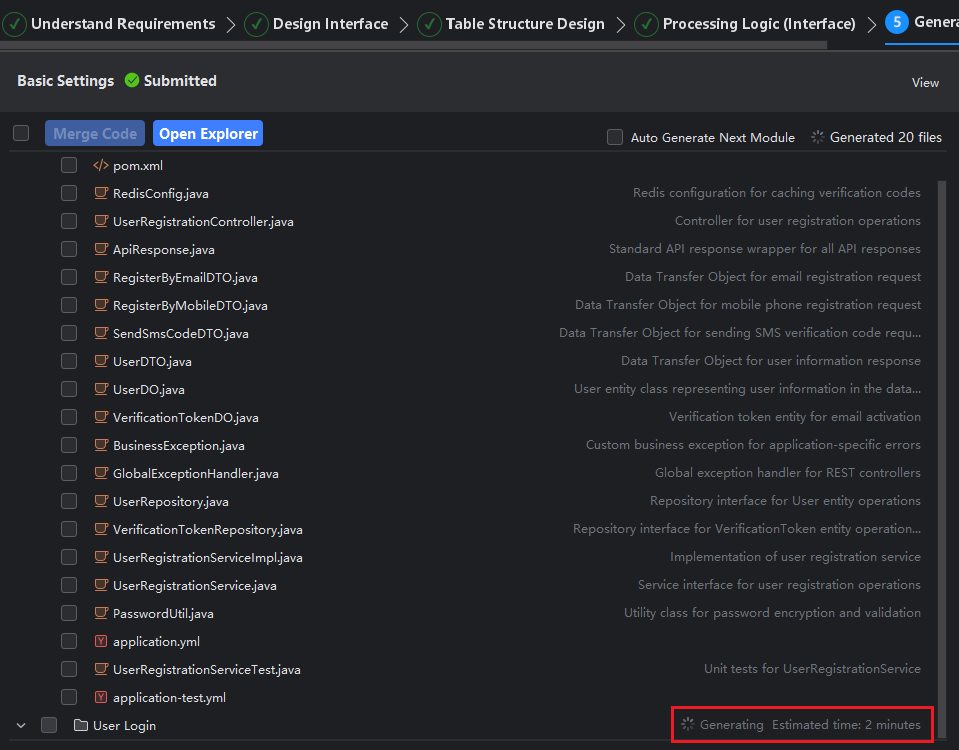Check the box beside UserRegistrationController.java
The width and height of the screenshot is (959, 750).
[x=69, y=222]
